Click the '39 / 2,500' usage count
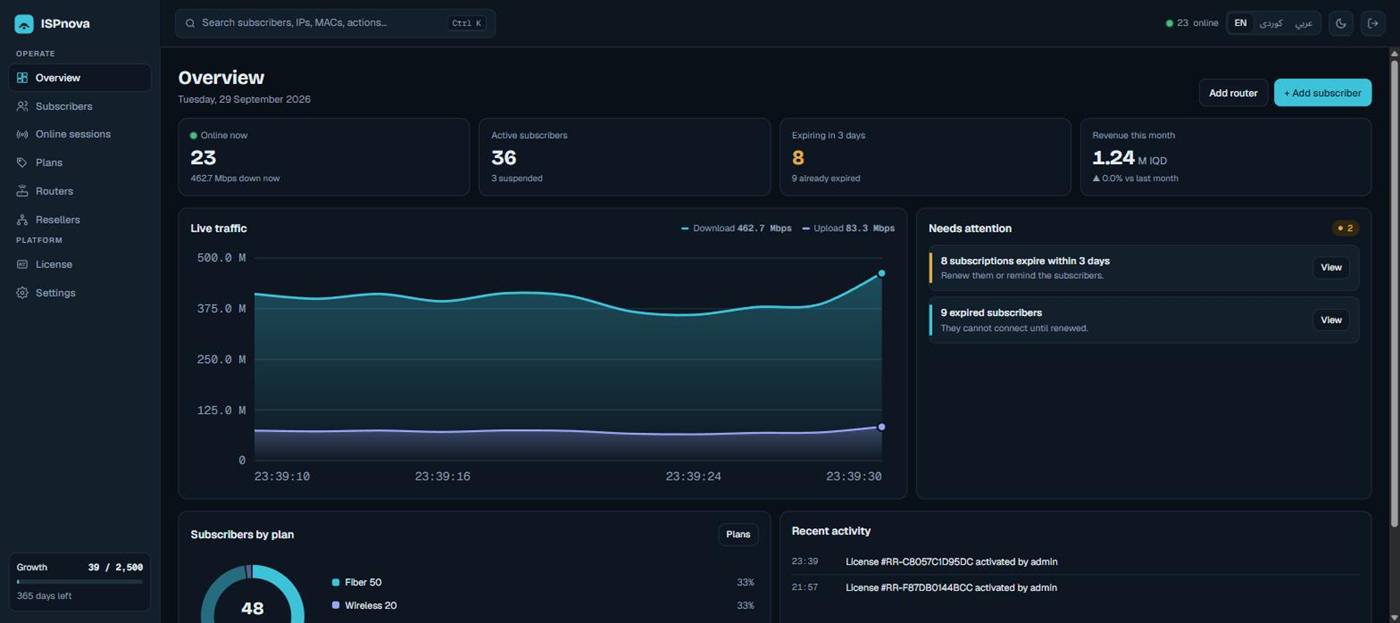1400x623 pixels. coord(115,567)
